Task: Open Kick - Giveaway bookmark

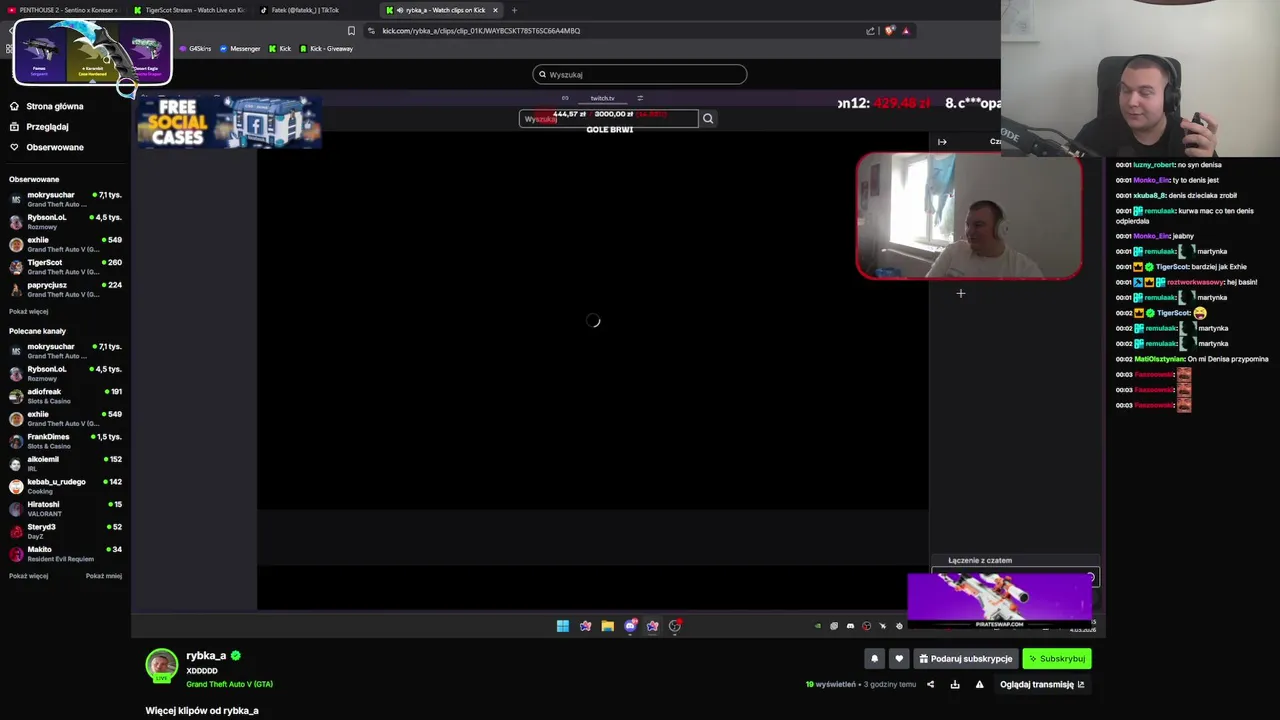Action: [x=327, y=48]
